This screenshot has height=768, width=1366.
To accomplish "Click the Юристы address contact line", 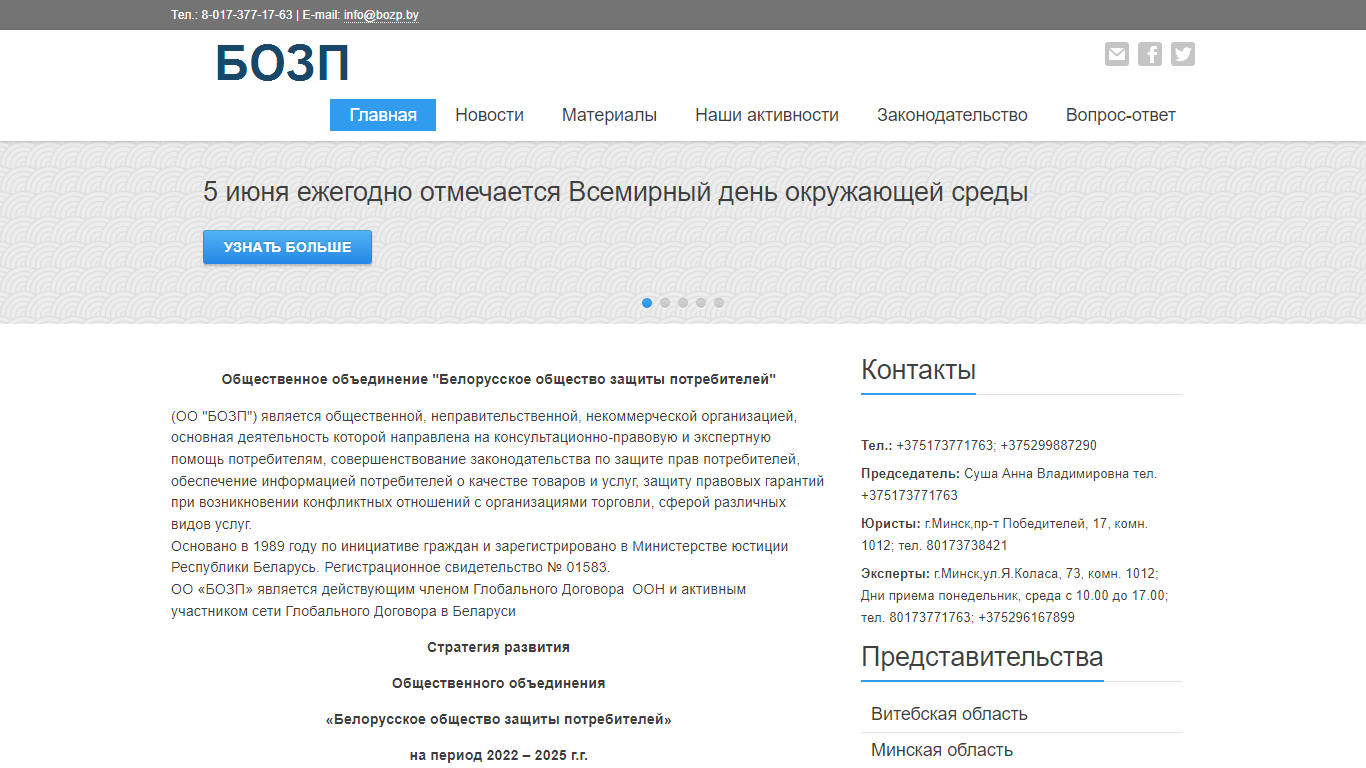I will tap(1004, 535).
